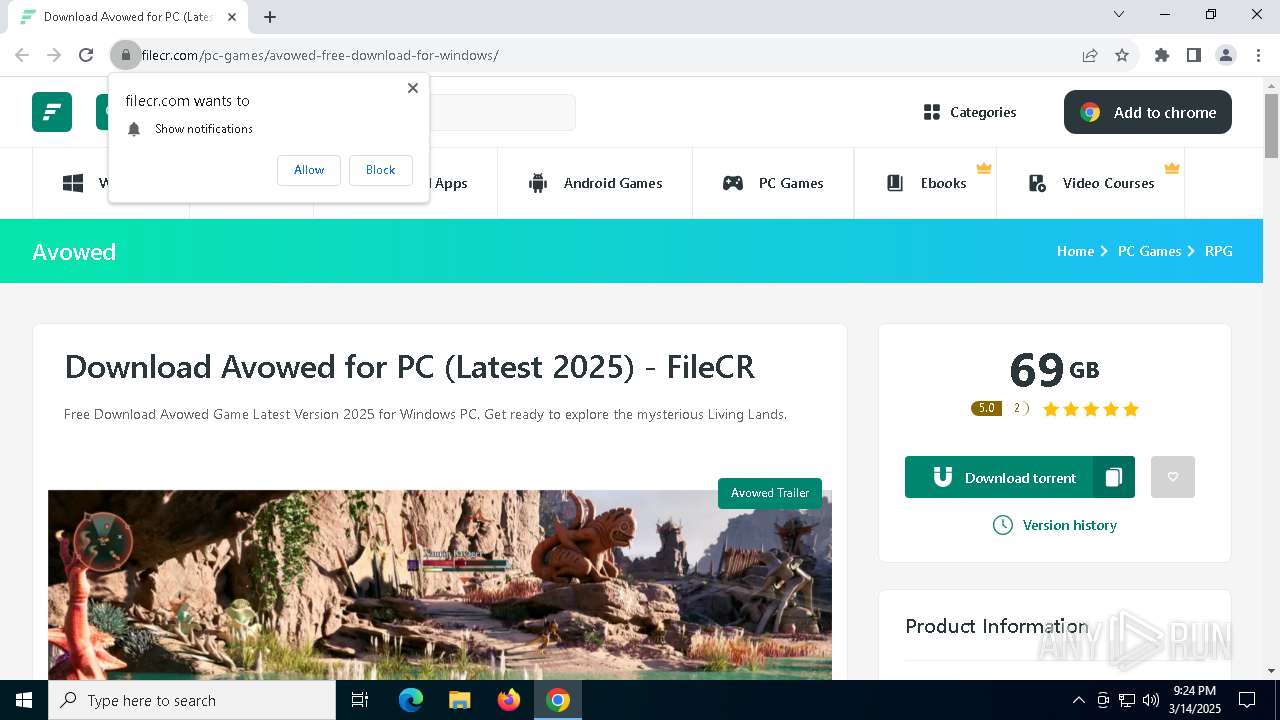Copy torrent link icon
The height and width of the screenshot is (720, 1280).
[x=1114, y=477]
